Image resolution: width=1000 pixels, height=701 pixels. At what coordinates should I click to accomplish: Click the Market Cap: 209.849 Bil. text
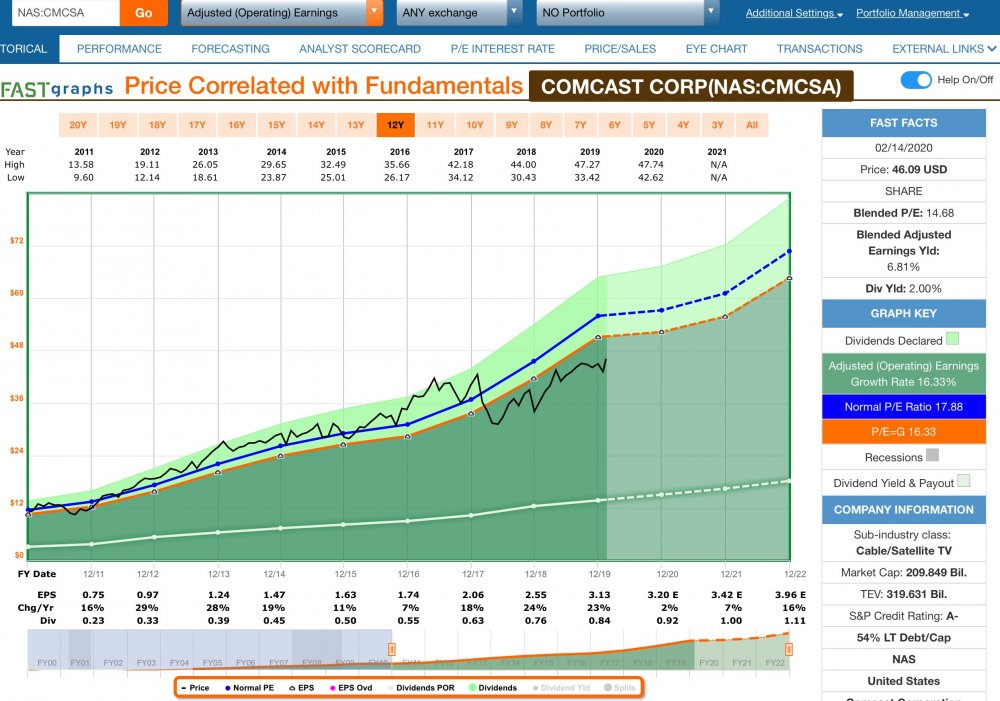tap(904, 573)
